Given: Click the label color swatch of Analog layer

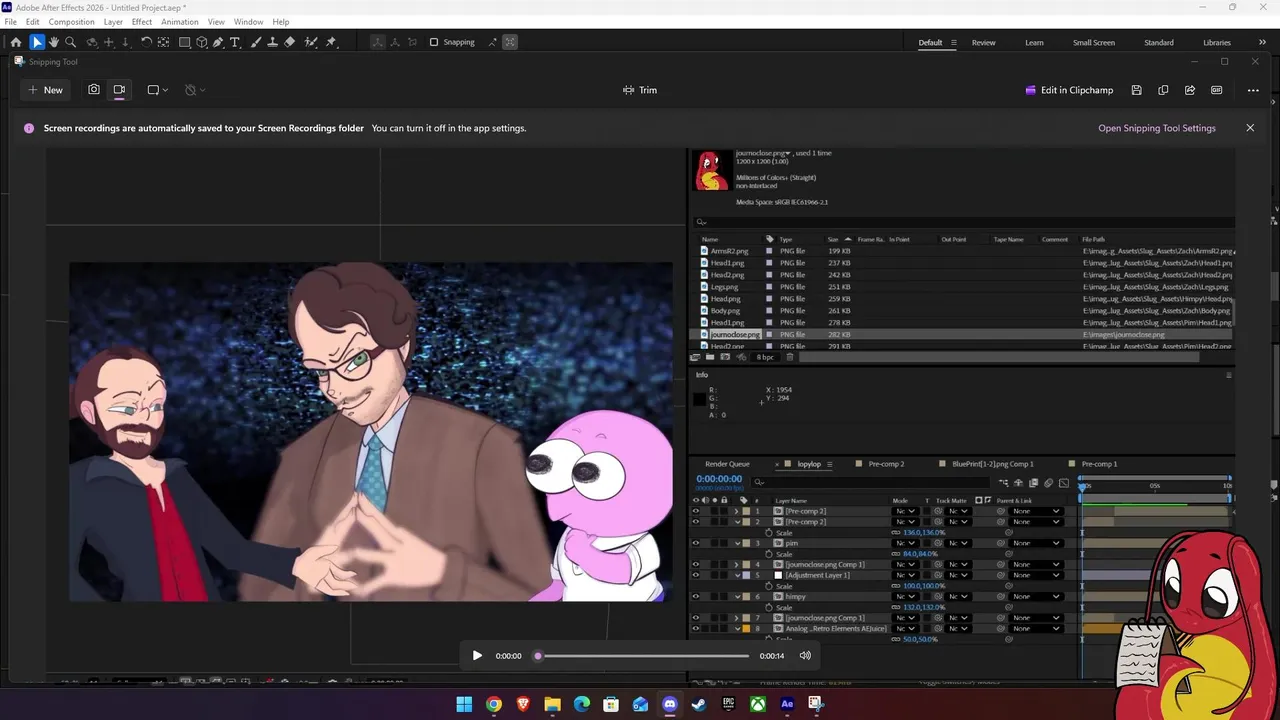Looking at the screenshot, I should pyautogui.click(x=746, y=628).
